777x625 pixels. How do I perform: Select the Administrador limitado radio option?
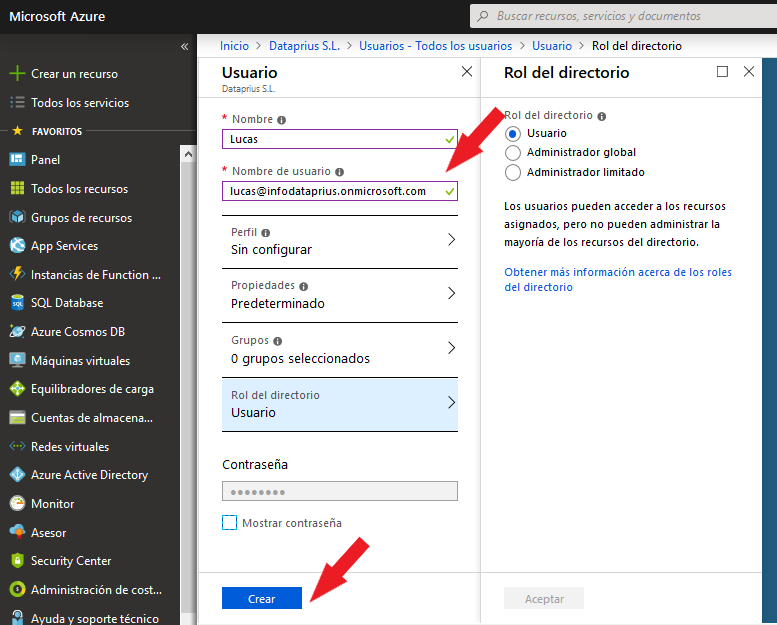coord(512,172)
